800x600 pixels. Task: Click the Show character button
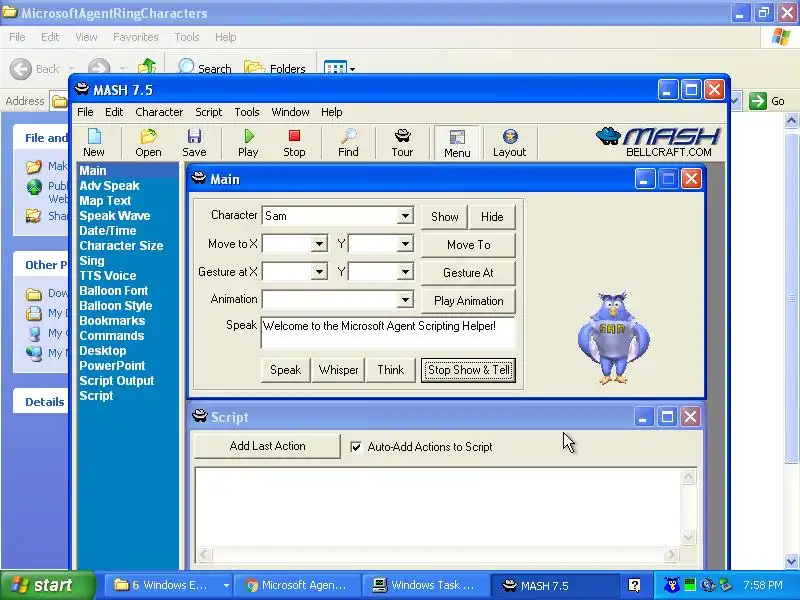click(444, 217)
